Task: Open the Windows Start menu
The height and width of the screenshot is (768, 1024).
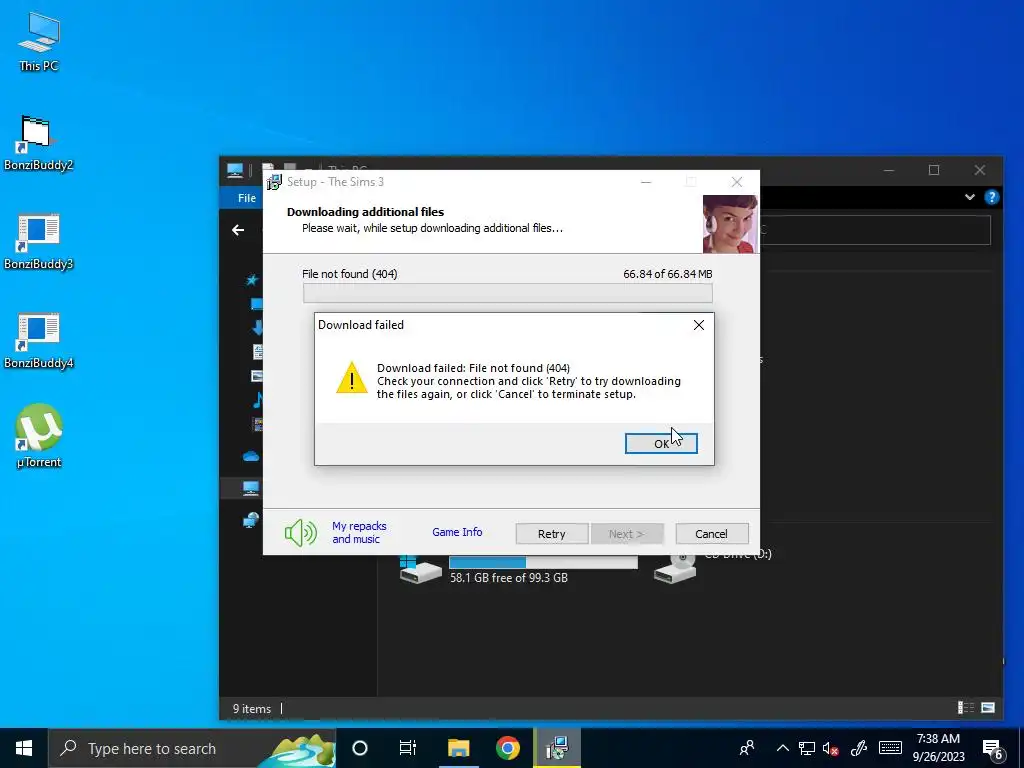Action: 24,748
